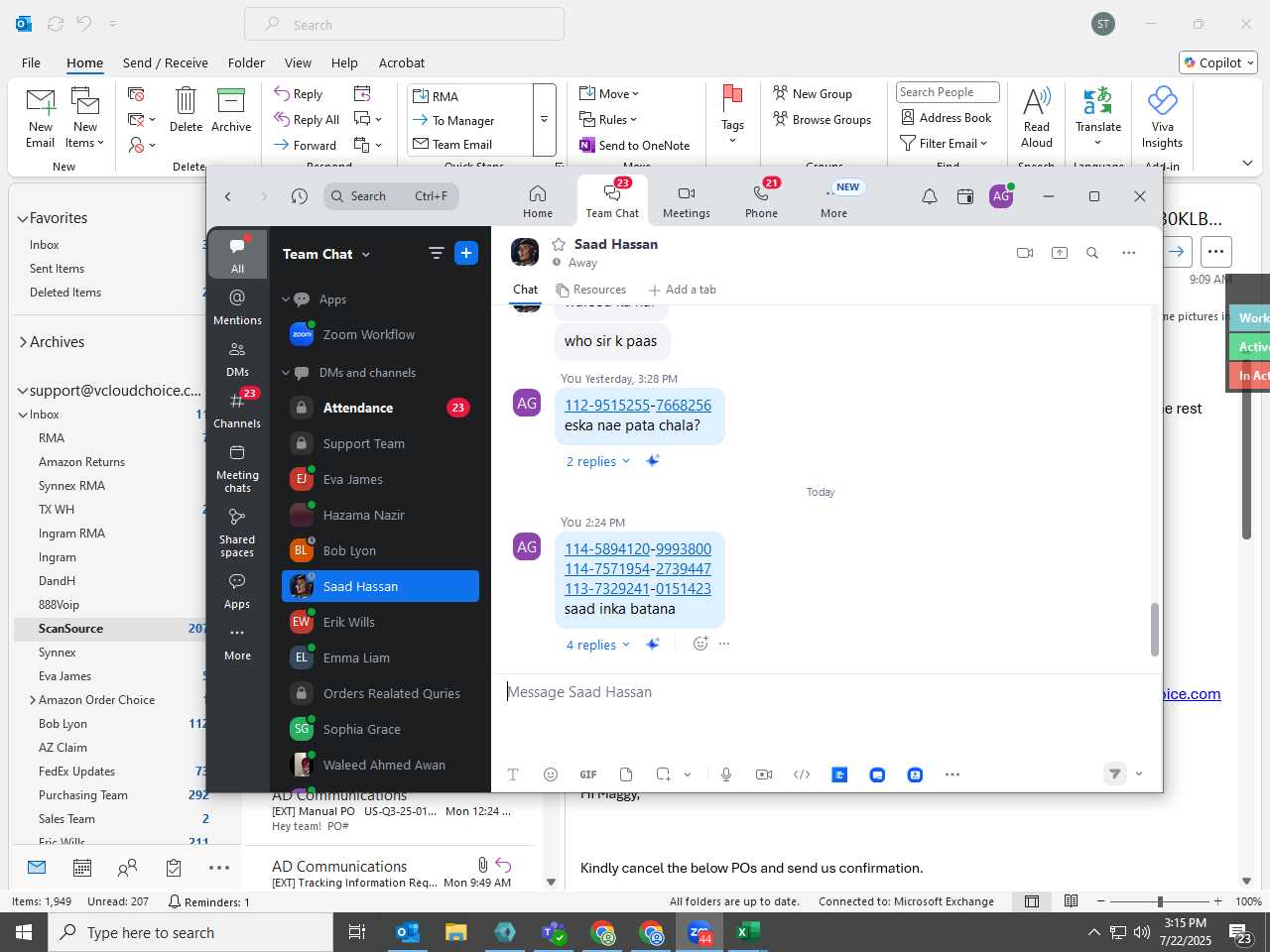This screenshot has width=1270, height=952.
Task: Record a video message
Action: (764, 774)
